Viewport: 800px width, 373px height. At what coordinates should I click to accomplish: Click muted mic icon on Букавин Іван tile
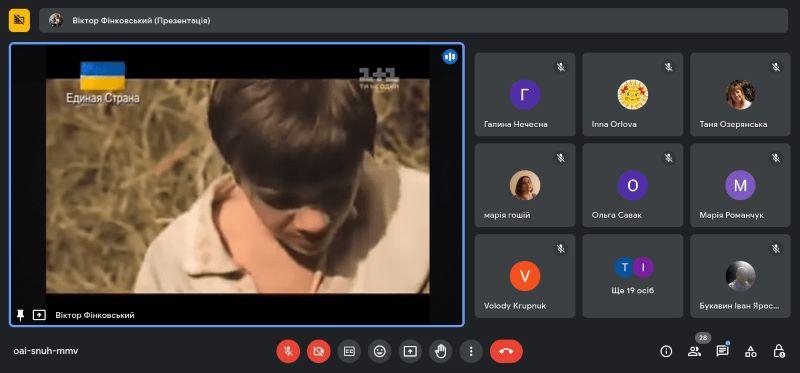click(x=776, y=248)
